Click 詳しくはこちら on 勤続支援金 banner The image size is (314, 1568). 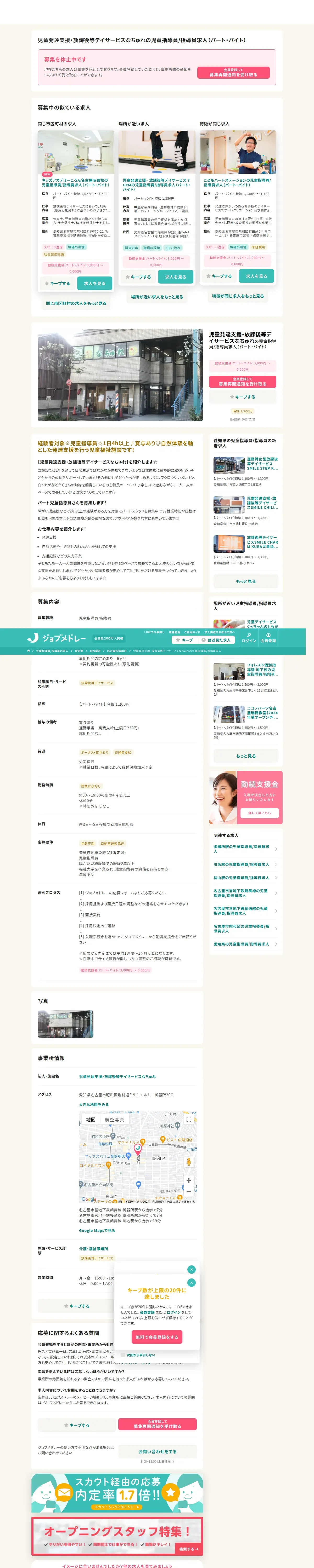click(x=260, y=812)
